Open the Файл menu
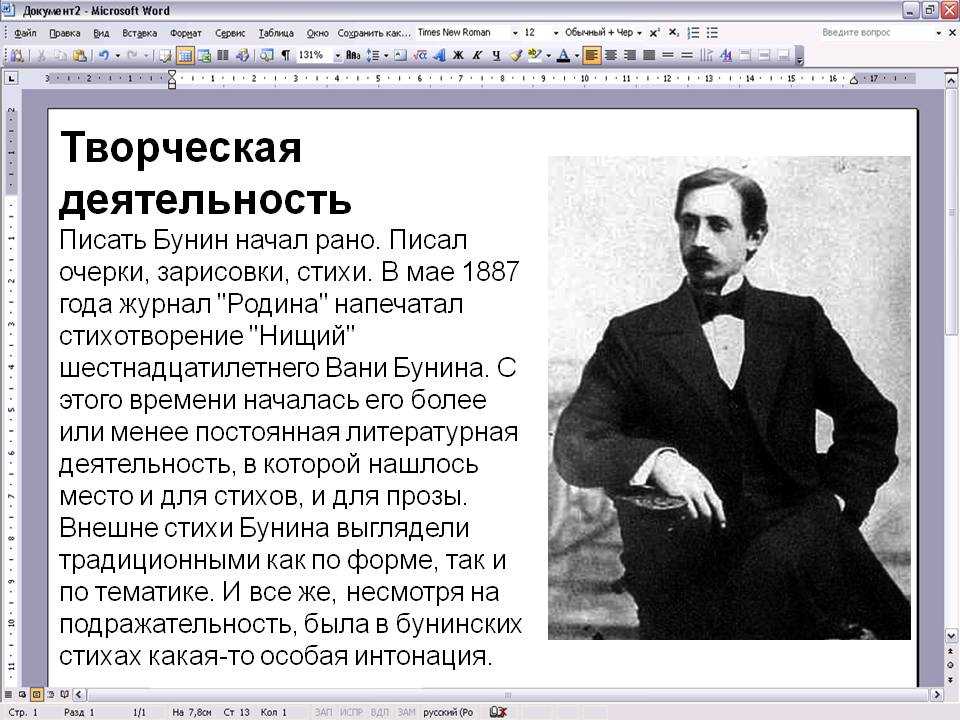The height and width of the screenshot is (720, 960). (25, 33)
